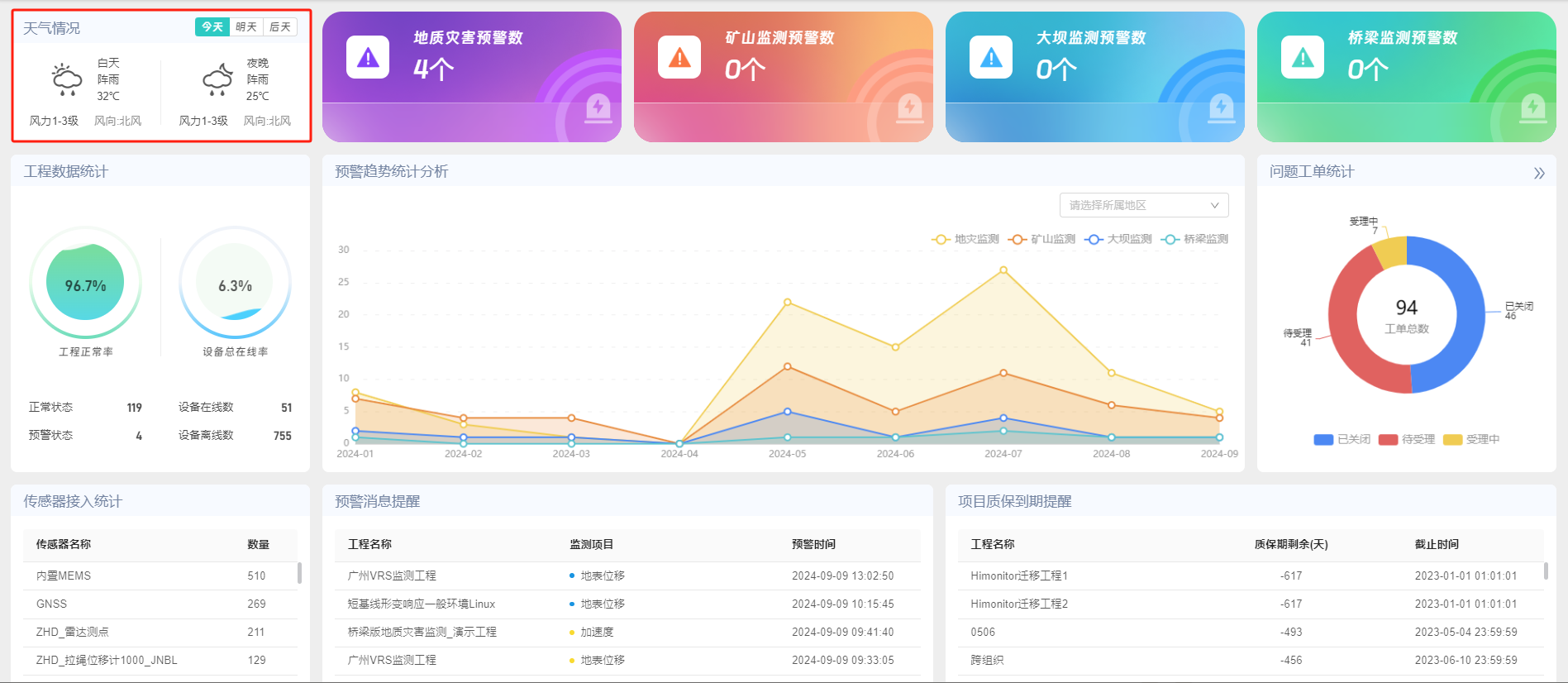The width and height of the screenshot is (1568, 683).
Task: Click the nighttime shower weather icon
Action: [217, 79]
